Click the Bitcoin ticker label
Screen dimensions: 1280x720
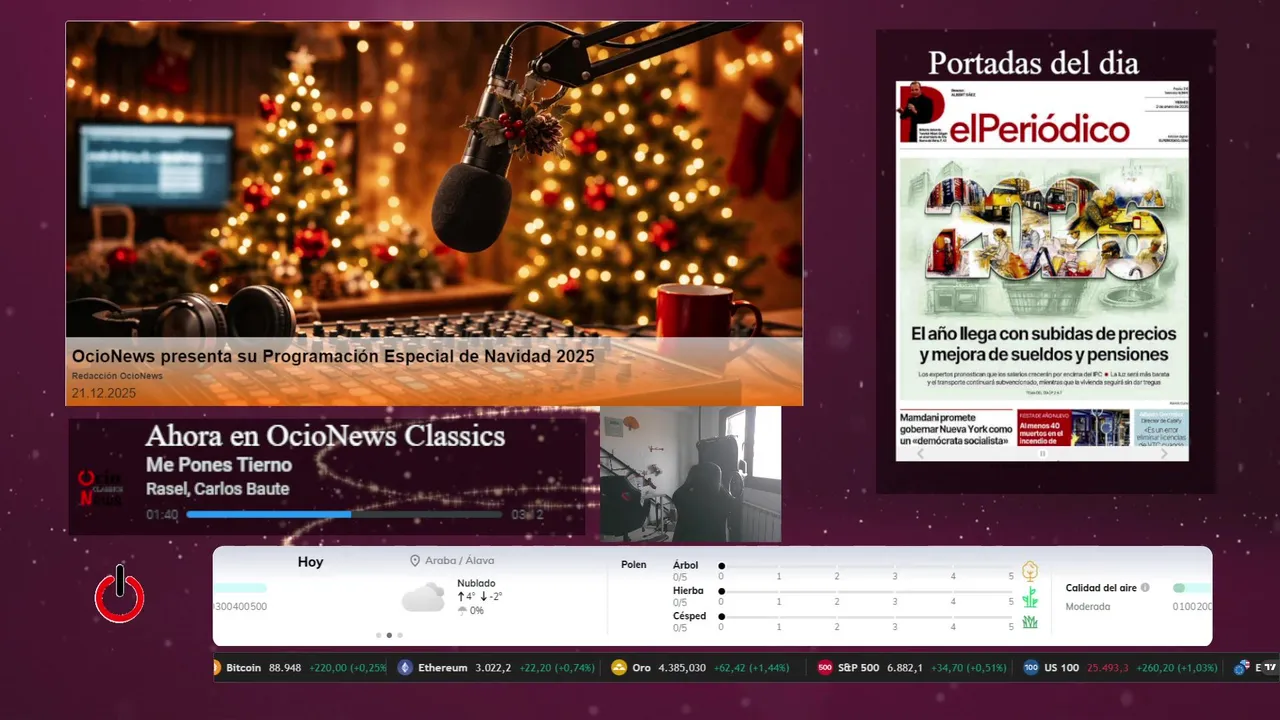(x=243, y=668)
